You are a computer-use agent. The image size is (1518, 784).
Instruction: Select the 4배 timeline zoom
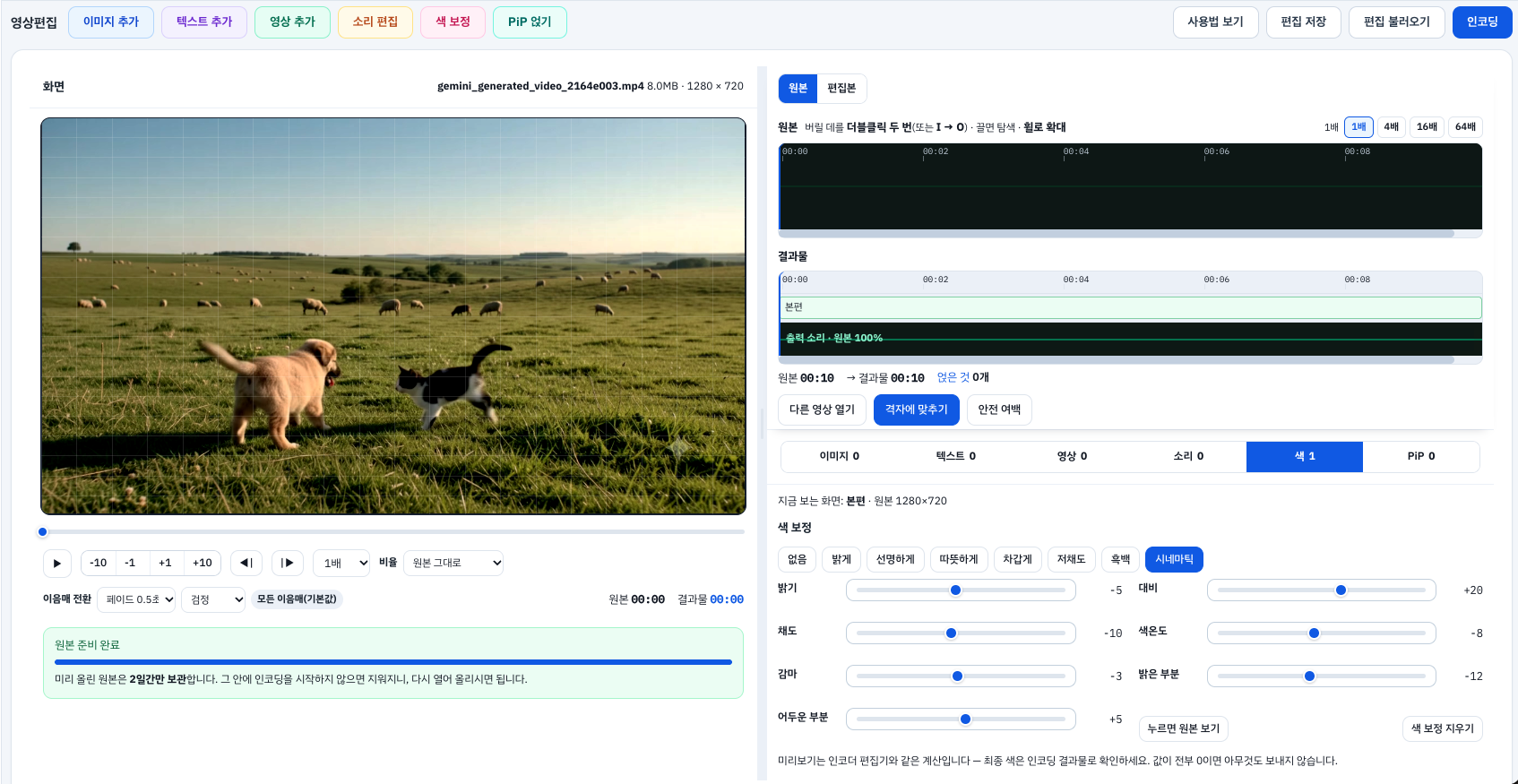tap(1391, 127)
